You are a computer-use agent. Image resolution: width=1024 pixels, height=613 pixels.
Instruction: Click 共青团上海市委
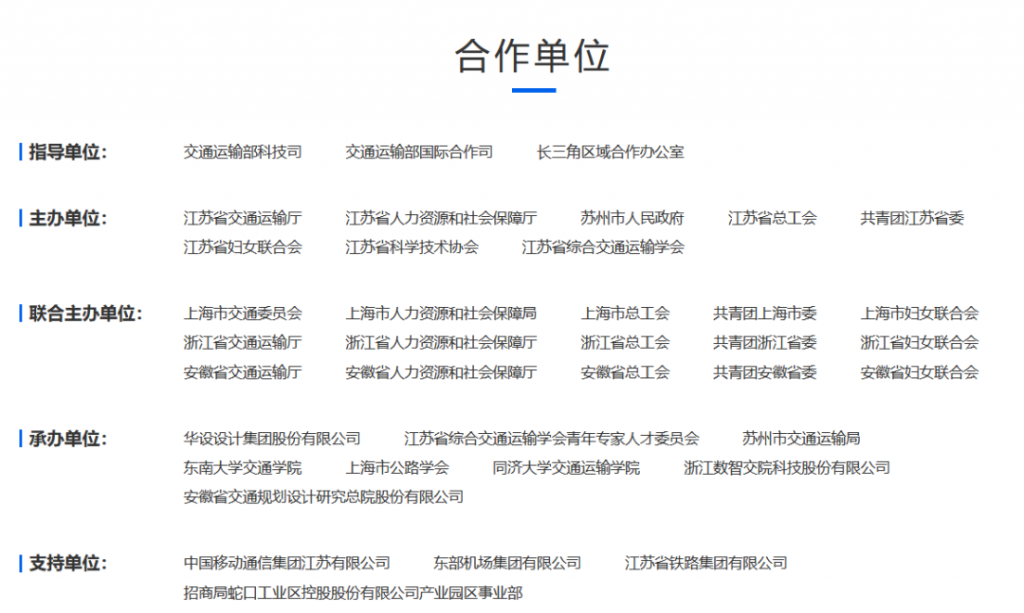765,313
